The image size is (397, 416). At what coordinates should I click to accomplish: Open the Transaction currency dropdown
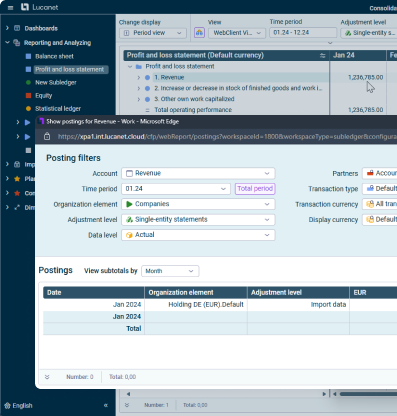point(380,204)
